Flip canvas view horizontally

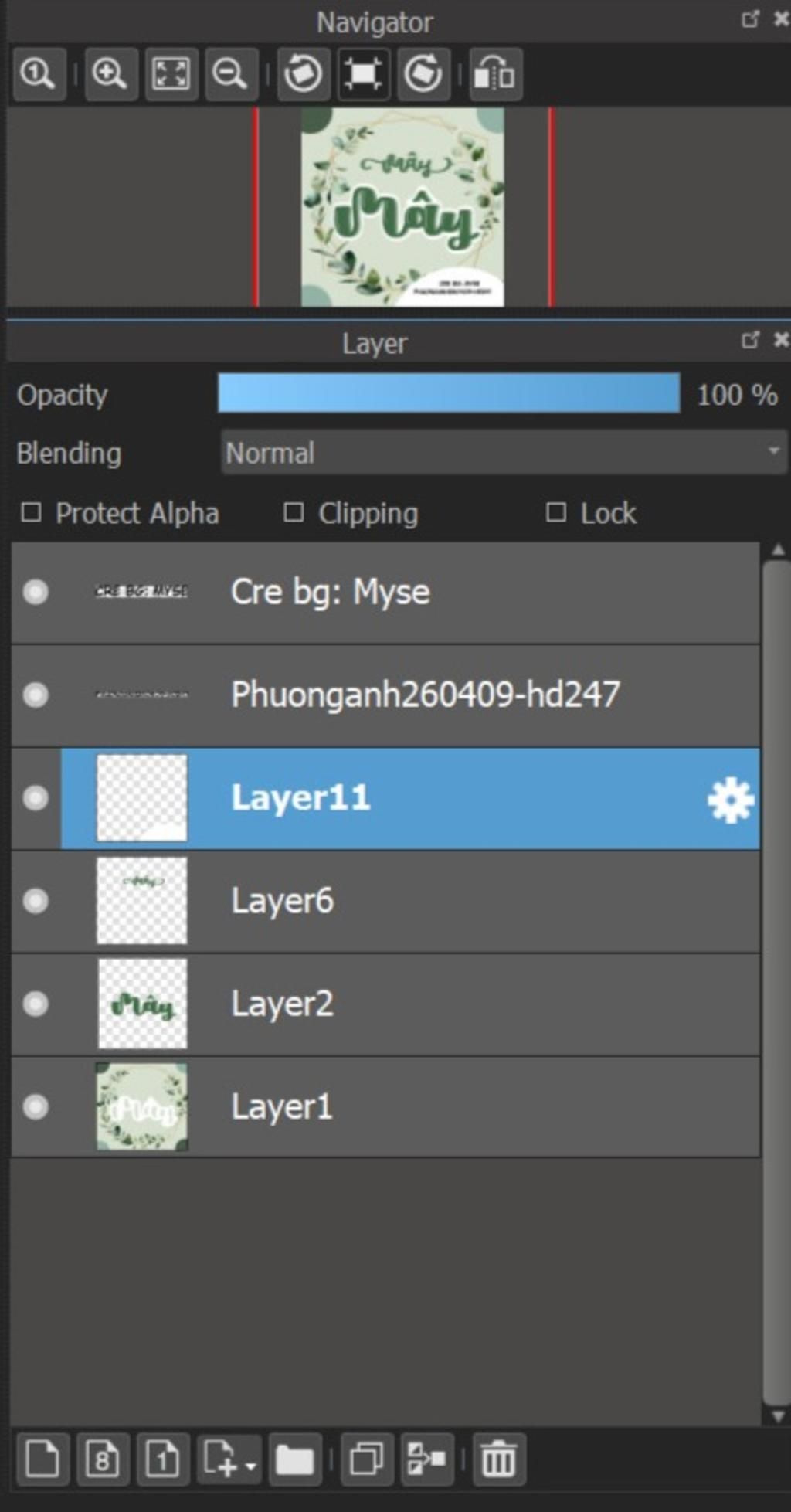click(x=495, y=74)
